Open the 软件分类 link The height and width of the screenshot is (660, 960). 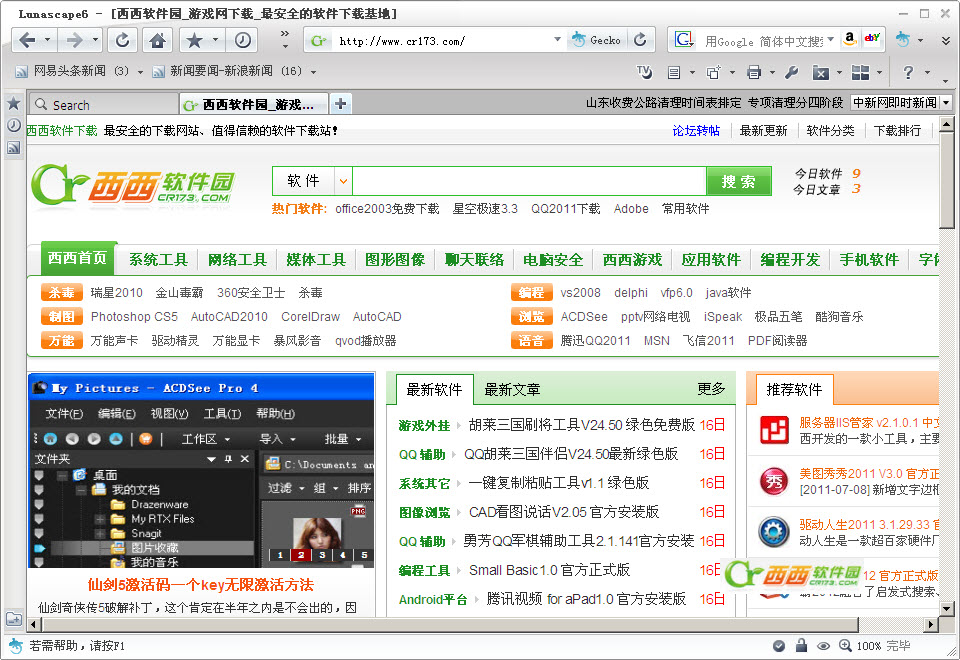(830, 130)
